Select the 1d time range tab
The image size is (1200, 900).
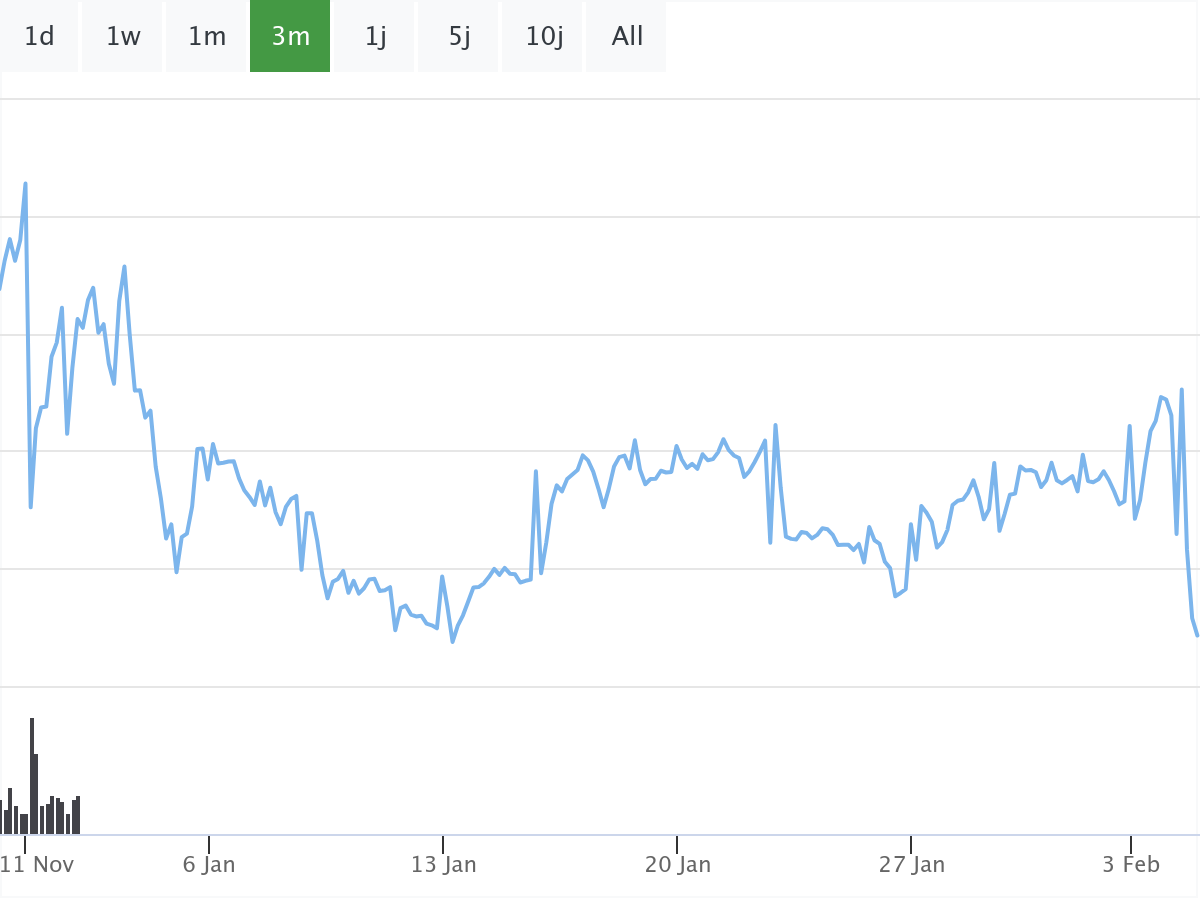pos(39,37)
